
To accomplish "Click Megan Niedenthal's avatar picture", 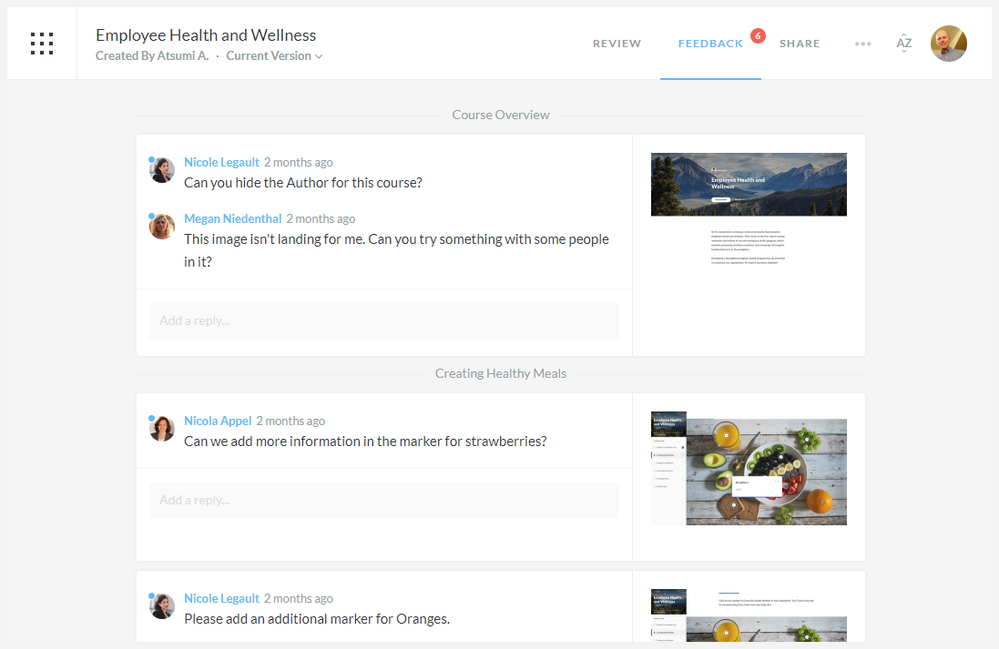I will click(x=162, y=227).
